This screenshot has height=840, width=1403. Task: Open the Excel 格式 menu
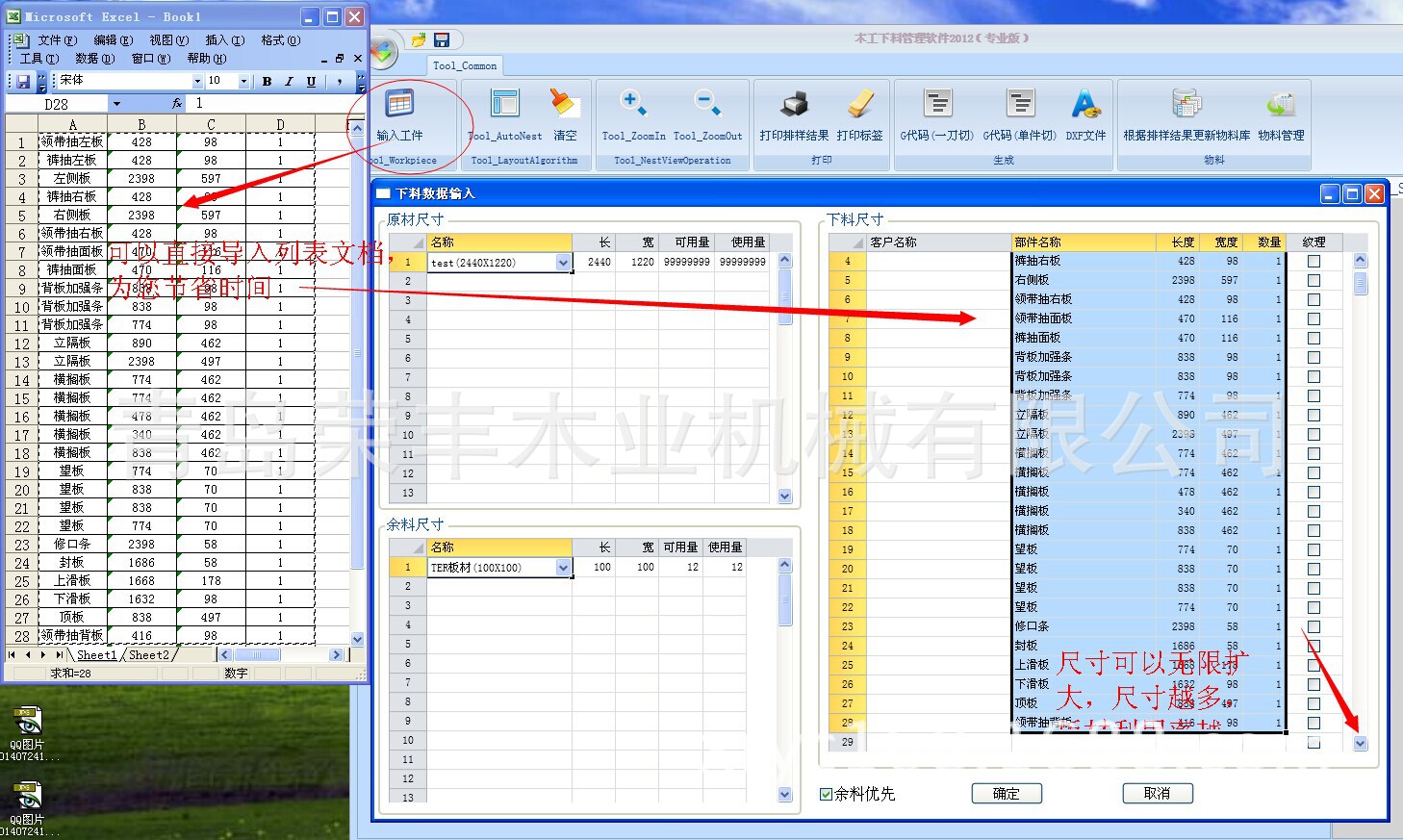(x=281, y=40)
